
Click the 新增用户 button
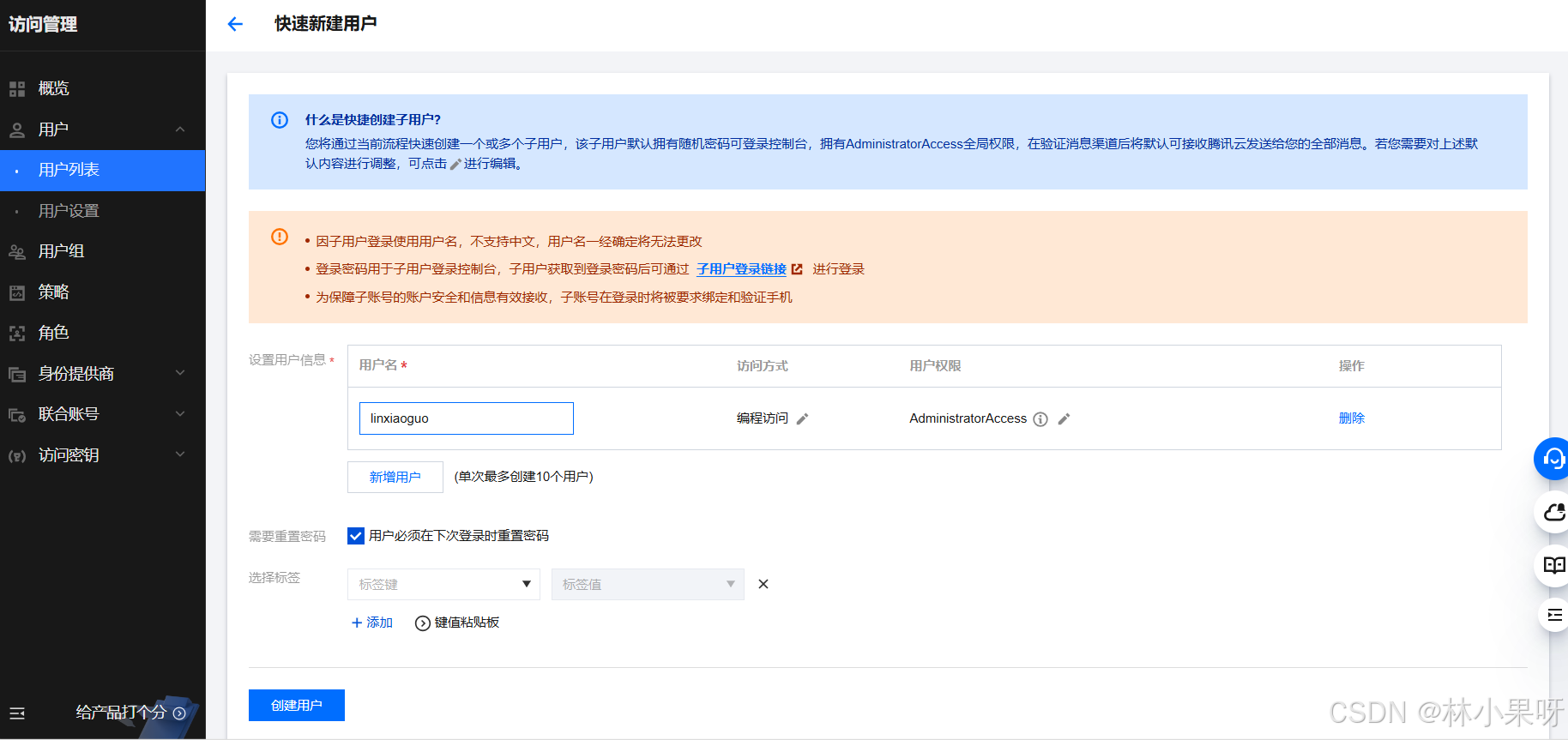point(395,477)
